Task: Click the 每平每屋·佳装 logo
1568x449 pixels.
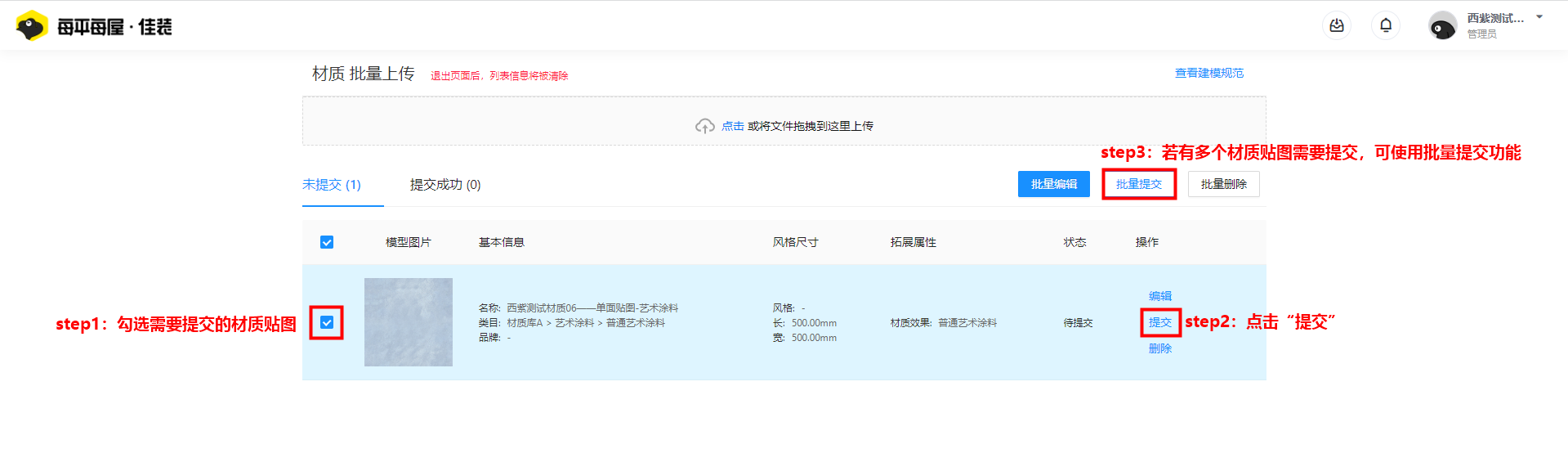Action: click(x=94, y=26)
